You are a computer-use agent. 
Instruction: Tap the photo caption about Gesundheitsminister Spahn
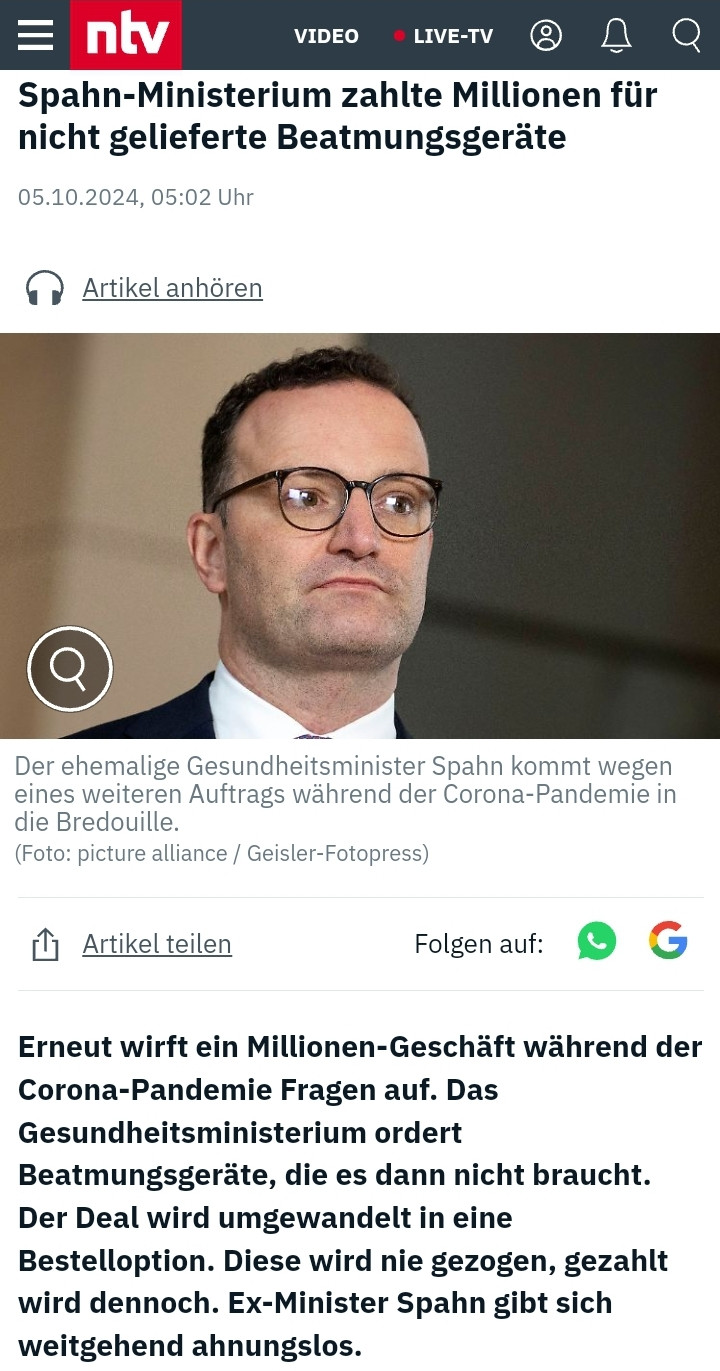[345, 794]
